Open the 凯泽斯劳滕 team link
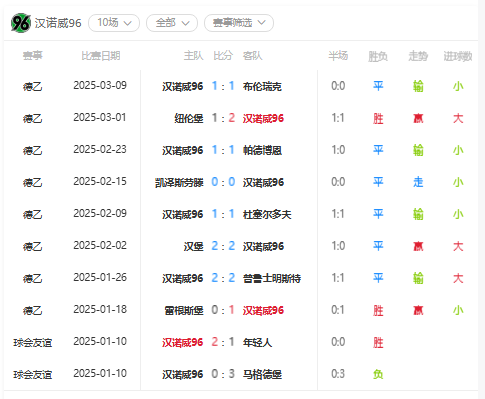485x399 pixels. coord(179,182)
